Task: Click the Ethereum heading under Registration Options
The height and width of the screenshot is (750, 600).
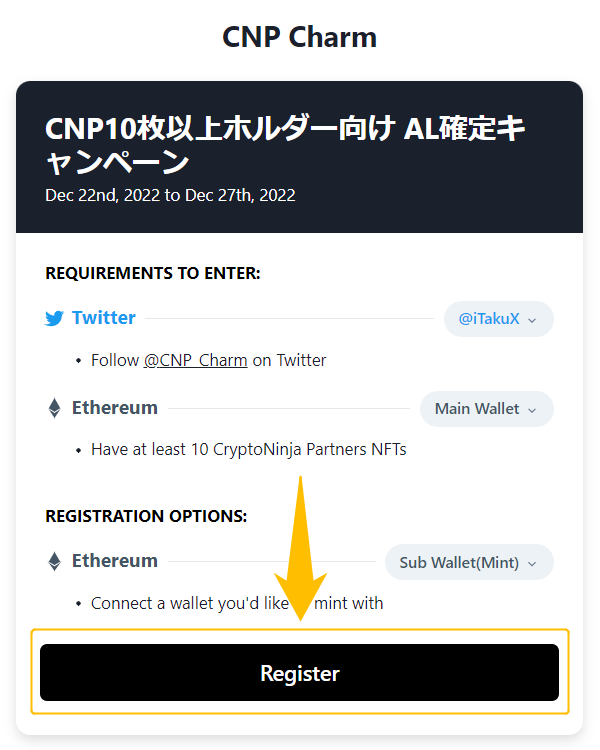Action: coord(115,561)
